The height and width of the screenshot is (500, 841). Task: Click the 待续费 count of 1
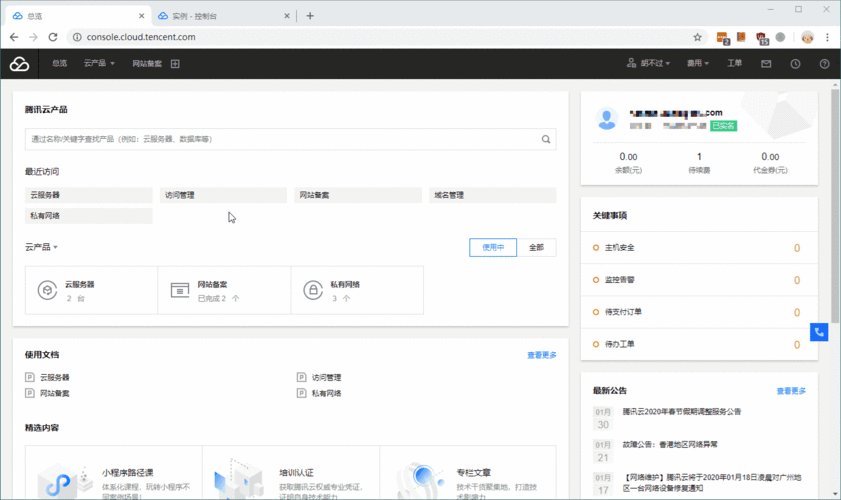click(699, 157)
